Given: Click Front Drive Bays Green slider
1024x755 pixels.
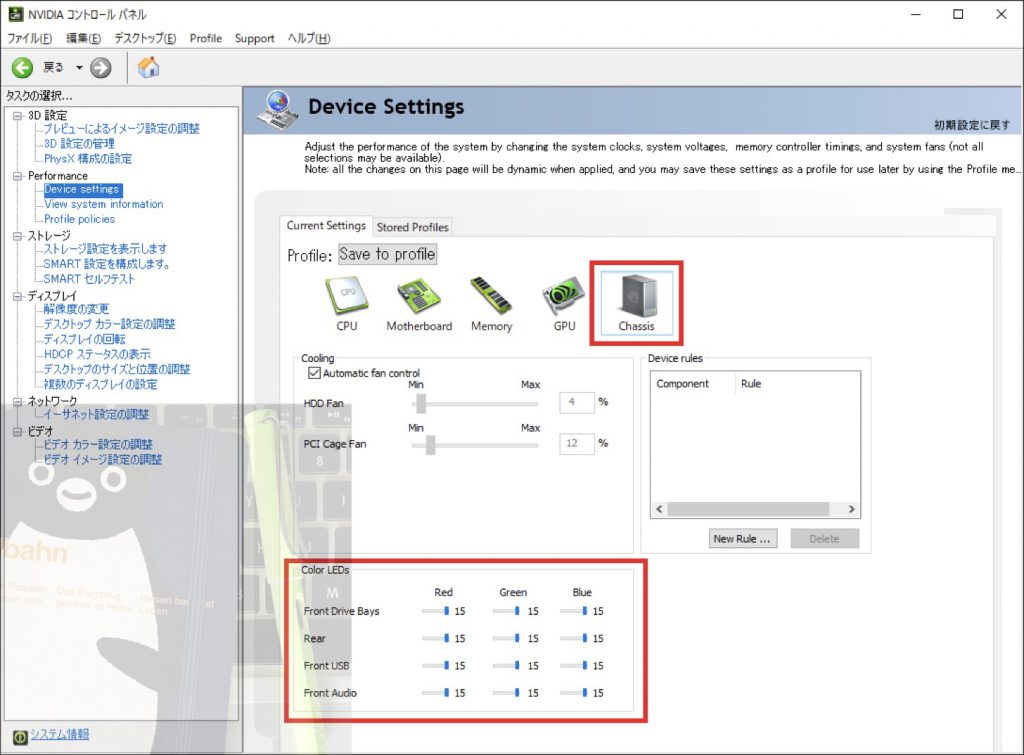Looking at the screenshot, I should 507,611.
